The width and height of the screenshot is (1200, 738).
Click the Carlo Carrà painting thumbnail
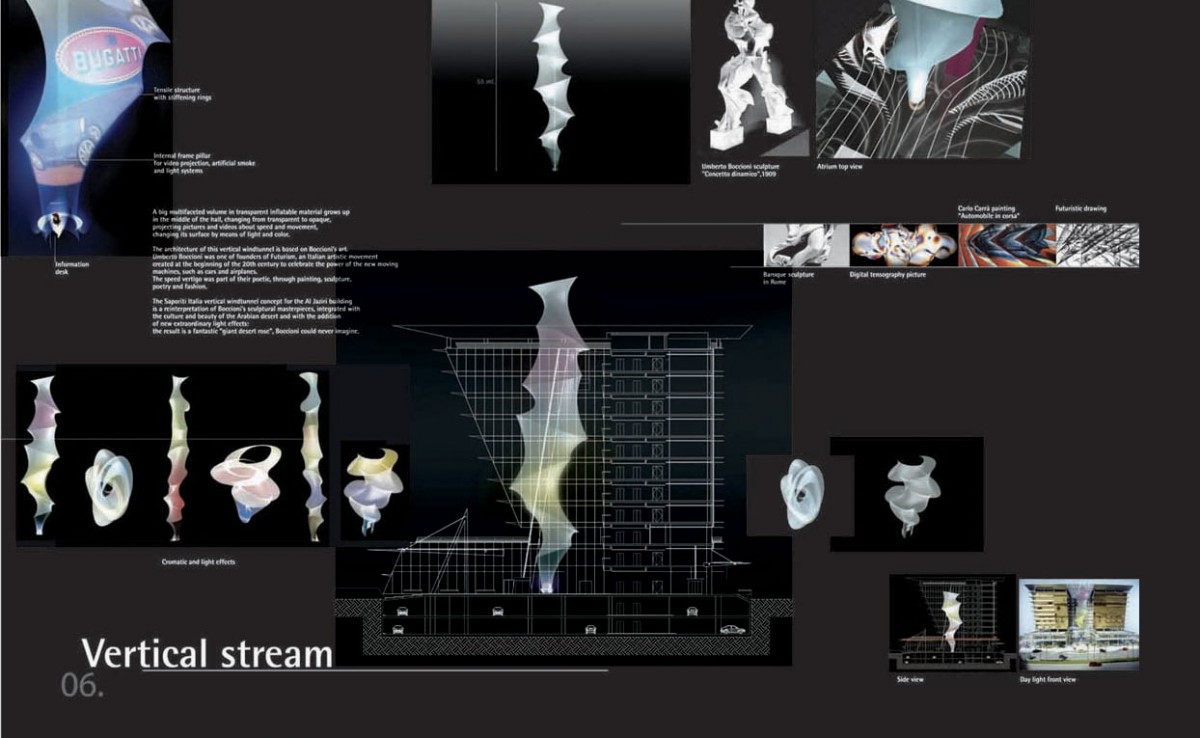coord(1005,245)
